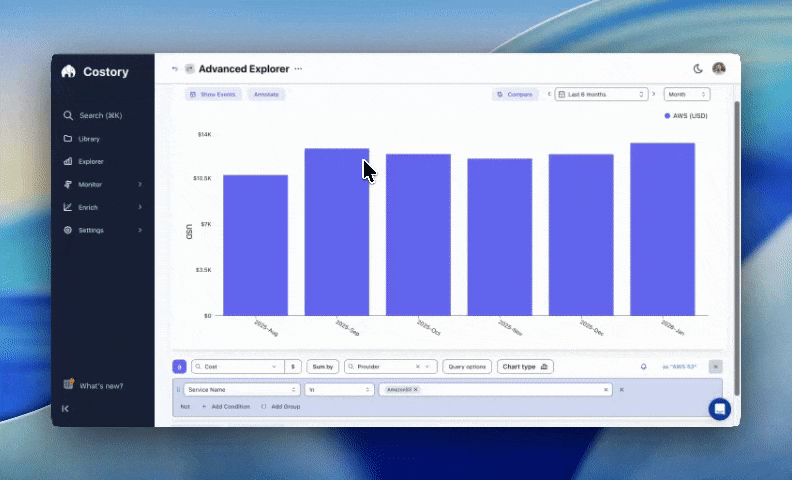Collapse the sidebar with the arrow icon
The width and height of the screenshot is (792, 480).
pos(65,408)
